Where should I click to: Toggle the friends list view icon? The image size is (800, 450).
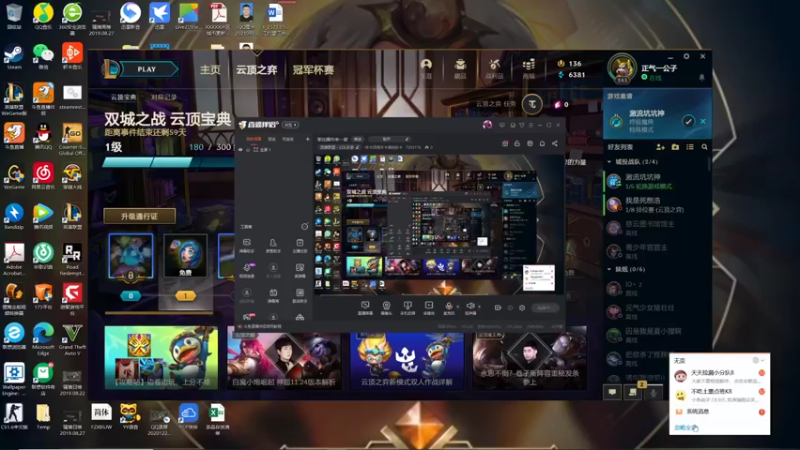(690, 147)
